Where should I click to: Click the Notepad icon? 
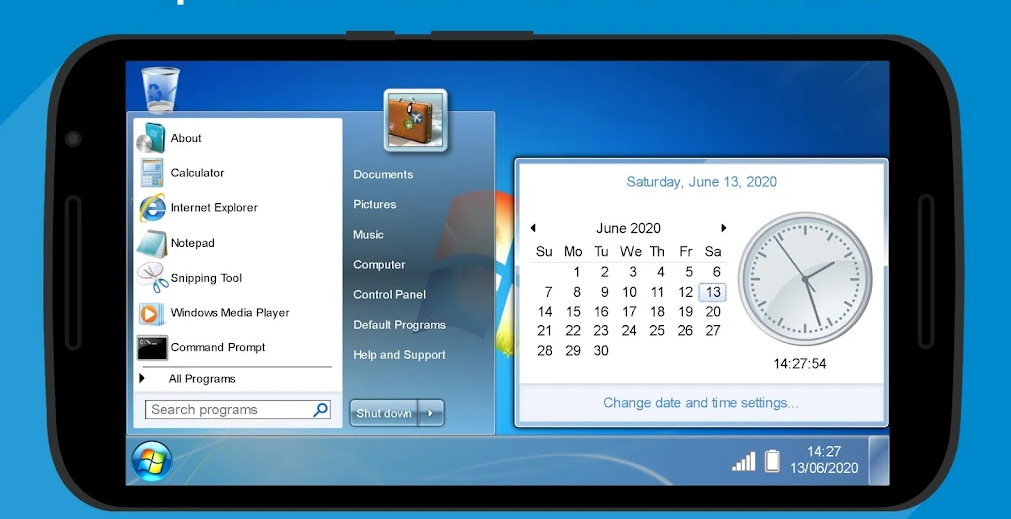pos(152,243)
